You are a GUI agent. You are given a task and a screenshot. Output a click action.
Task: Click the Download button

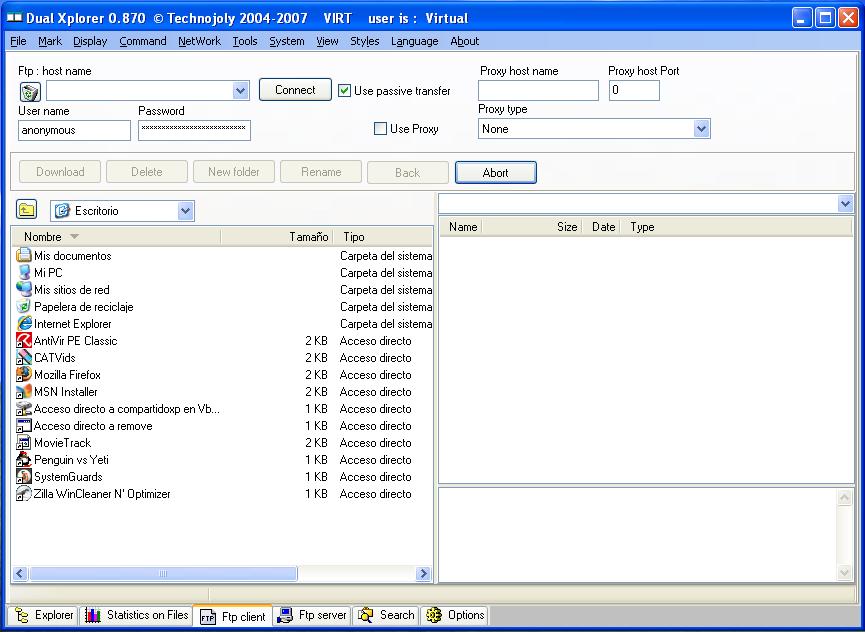(60, 172)
